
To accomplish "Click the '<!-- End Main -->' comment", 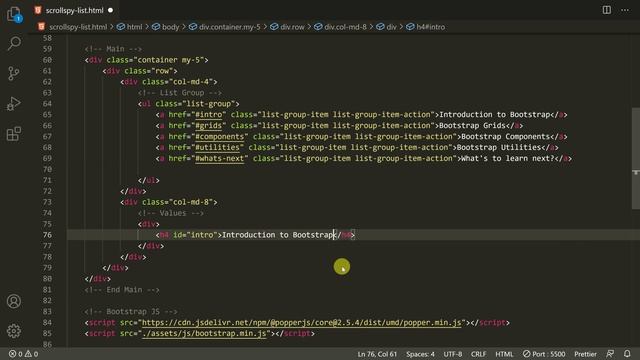I will coord(122,290).
